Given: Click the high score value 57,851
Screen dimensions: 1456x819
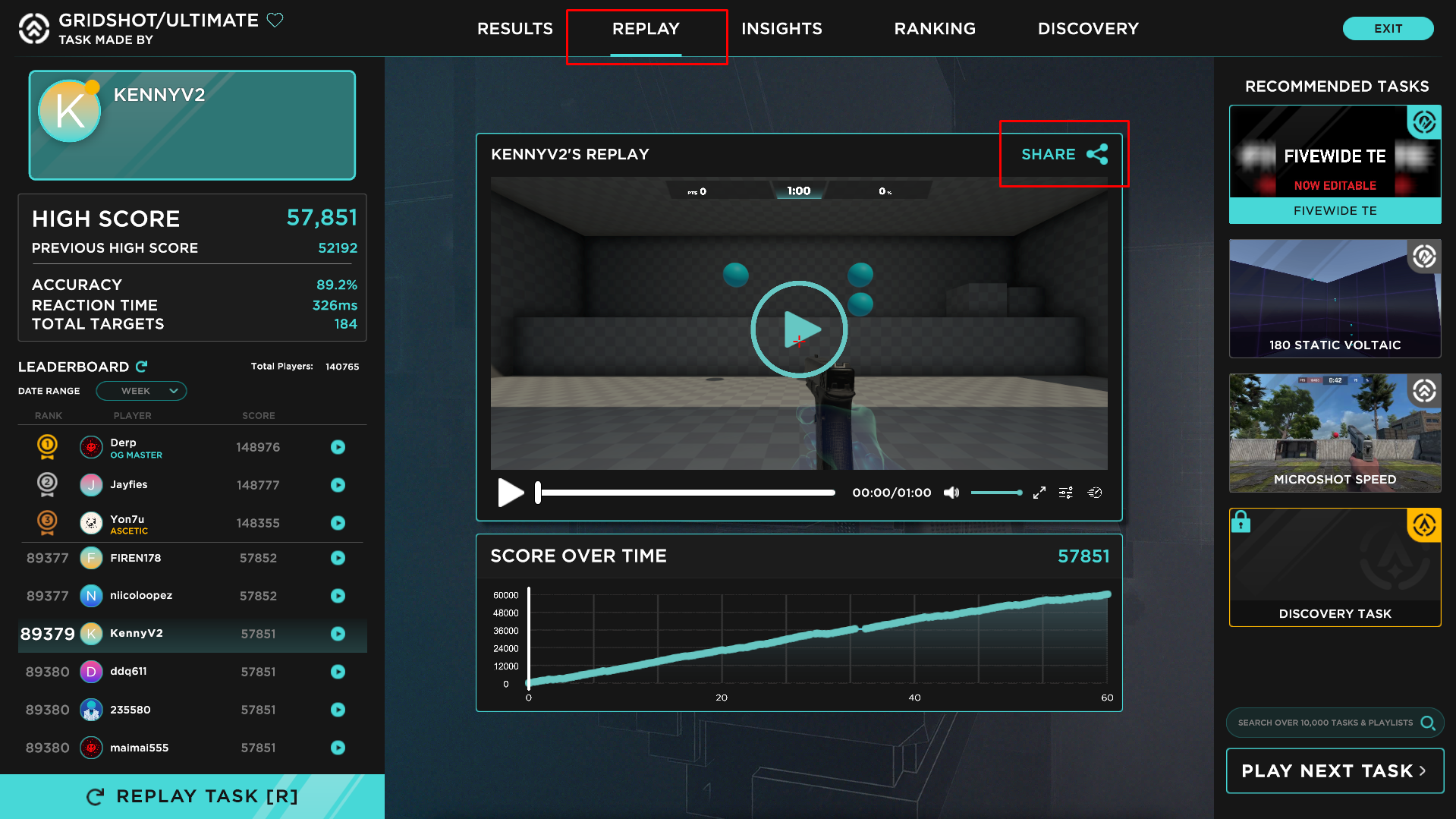Looking at the screenshot, I should 322,218.
